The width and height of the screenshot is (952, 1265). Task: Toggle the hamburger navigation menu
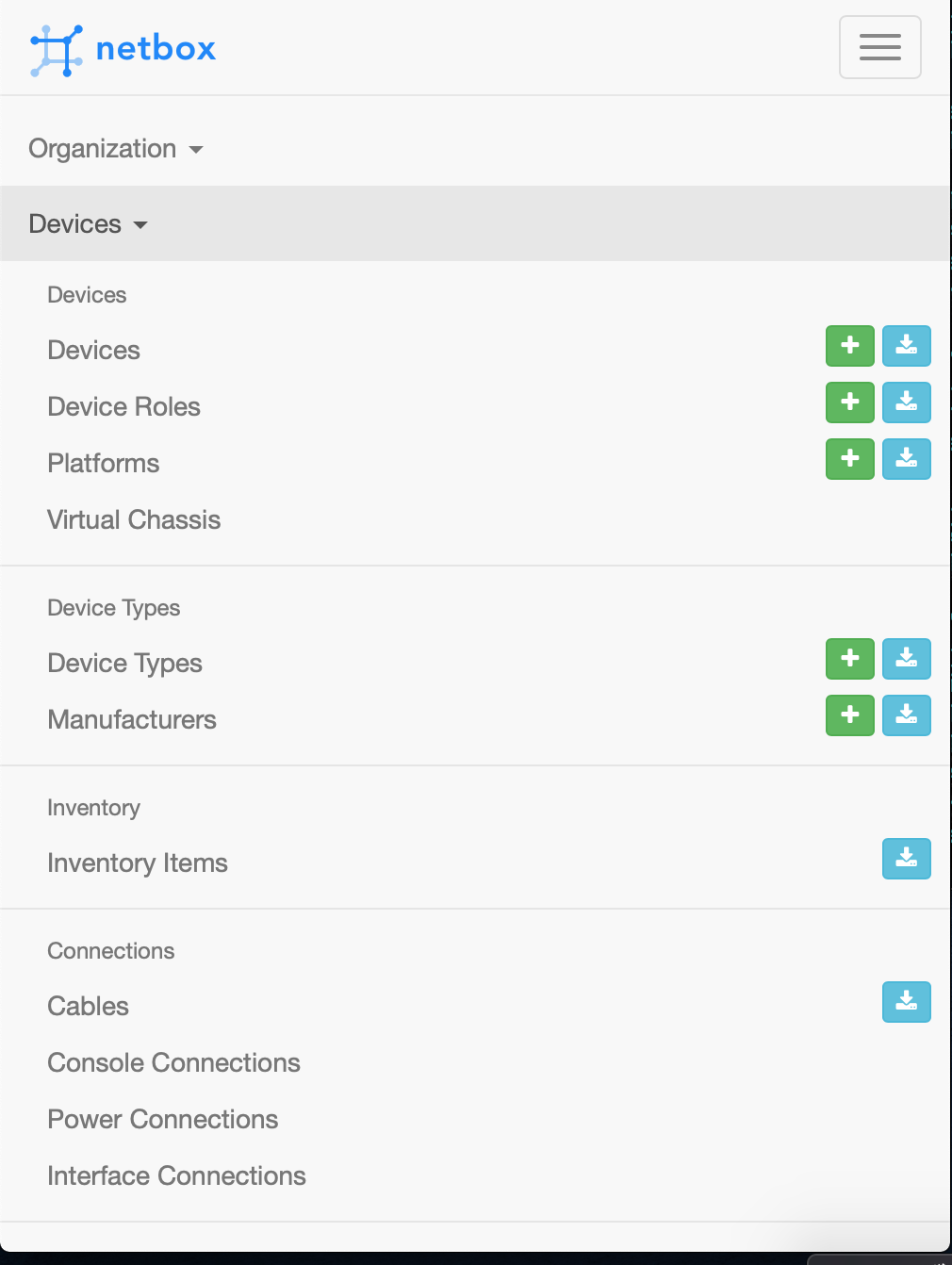pos(879,46)
